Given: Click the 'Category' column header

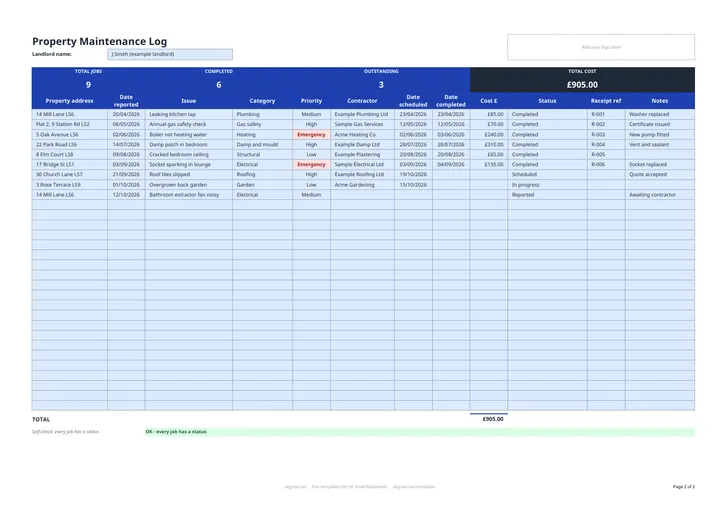Looking at the screenshot, I should point(262,101).
